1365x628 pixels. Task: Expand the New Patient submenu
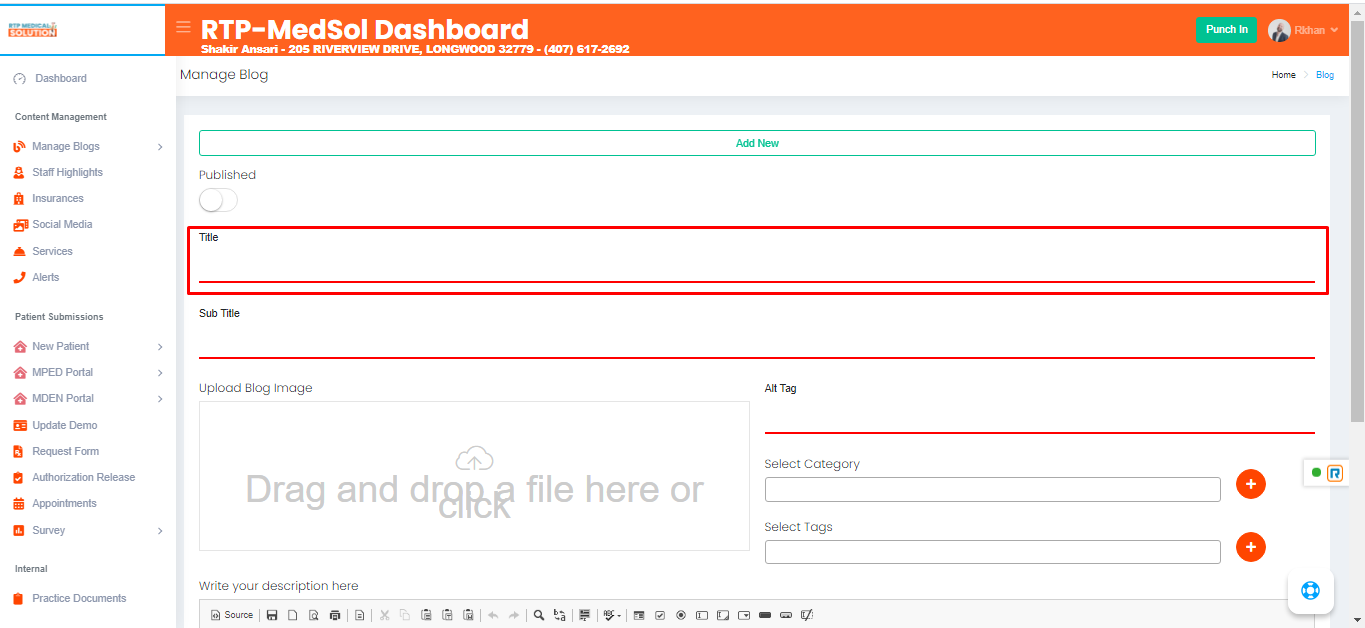pyautogui.click(x=160, y=347)
